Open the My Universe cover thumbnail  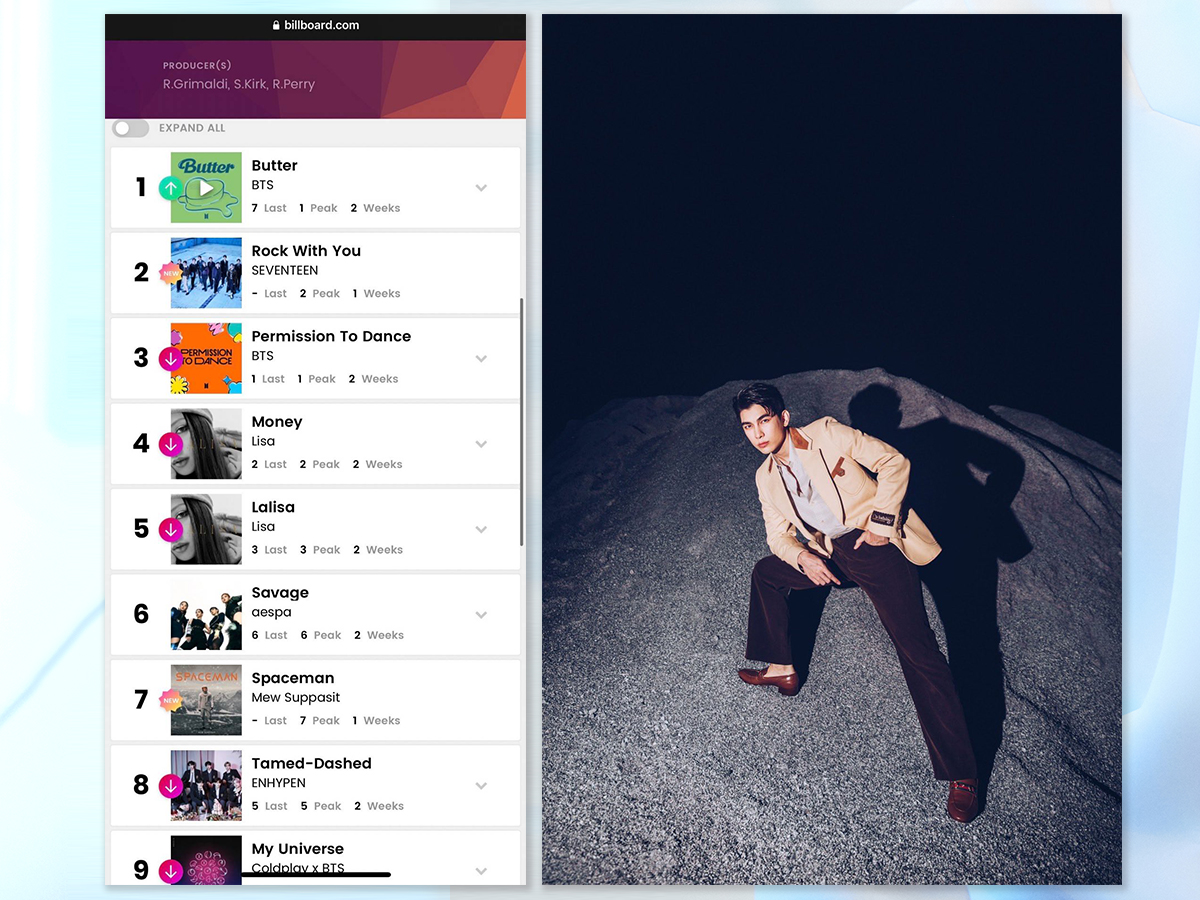(x=206, y=860)
